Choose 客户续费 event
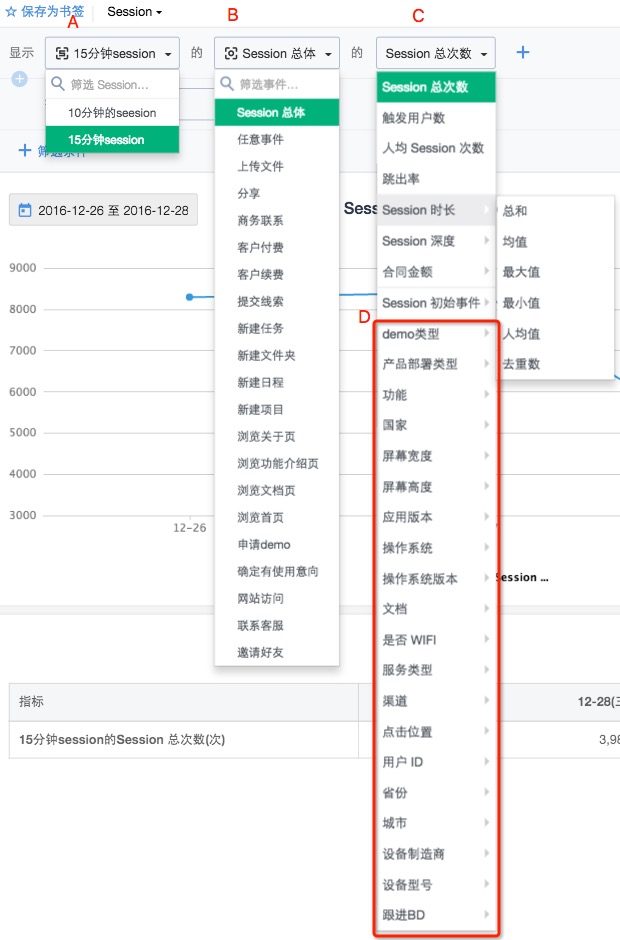This screenshot has width=620, height=940. (x=277, y=274)
